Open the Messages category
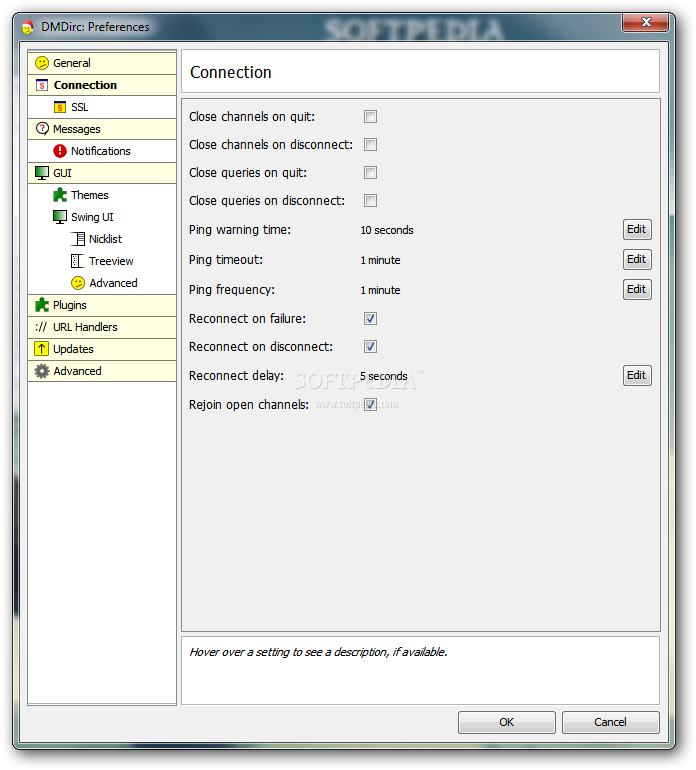Image resolution: width=696 pixels, height=770 pixels. (x=102, y=129)
